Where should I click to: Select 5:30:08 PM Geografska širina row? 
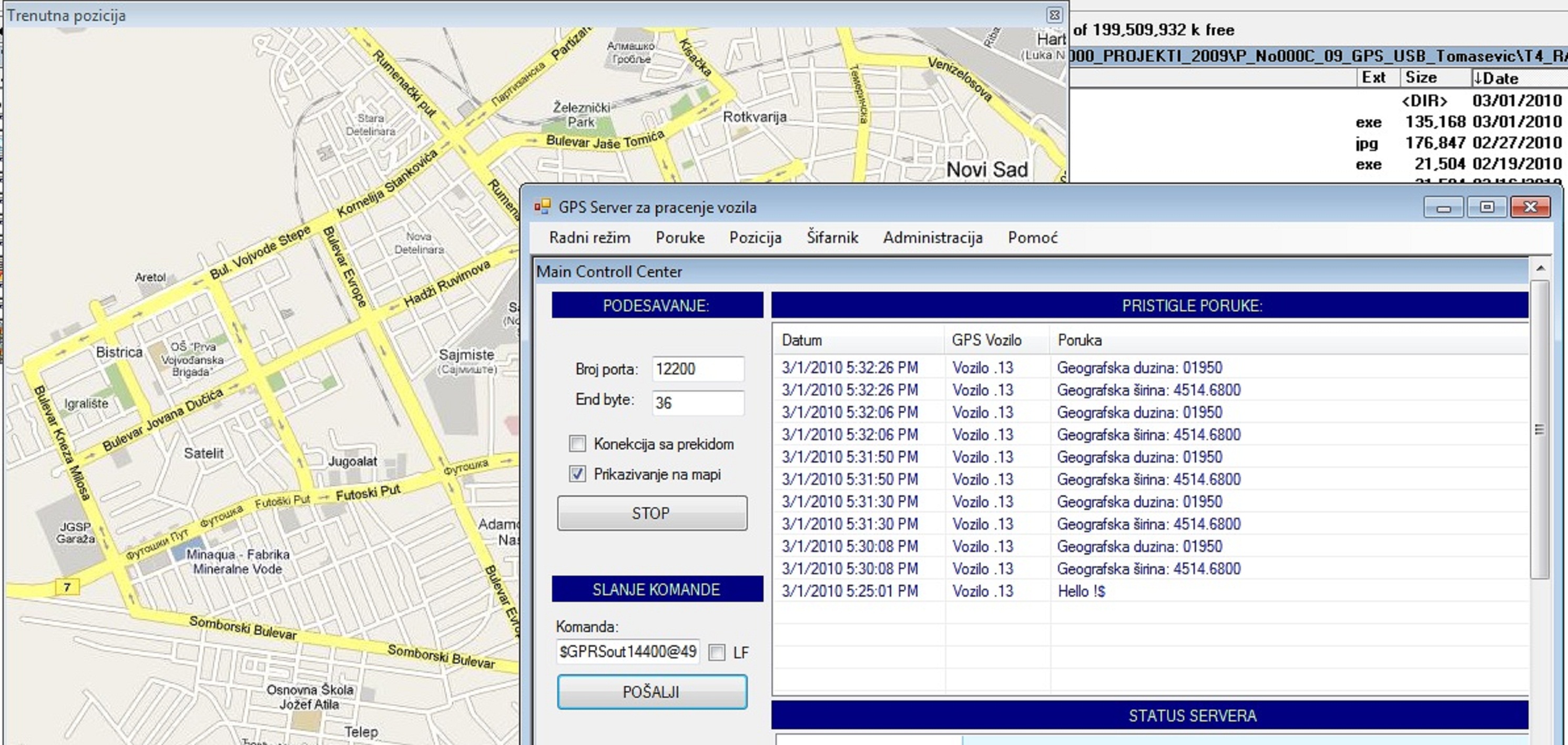tap(1151, 568)
